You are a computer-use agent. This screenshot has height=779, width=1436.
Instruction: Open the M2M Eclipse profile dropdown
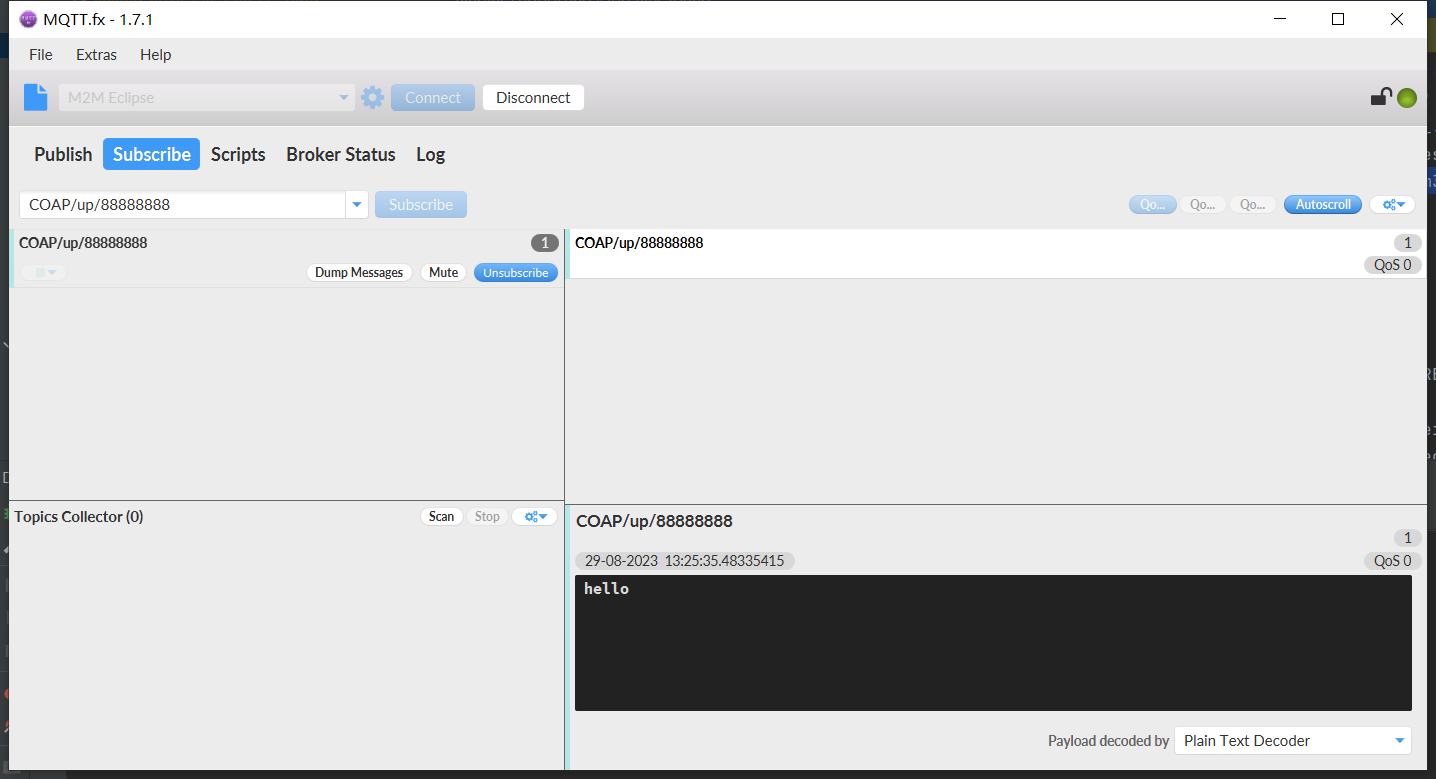(207, 98)
